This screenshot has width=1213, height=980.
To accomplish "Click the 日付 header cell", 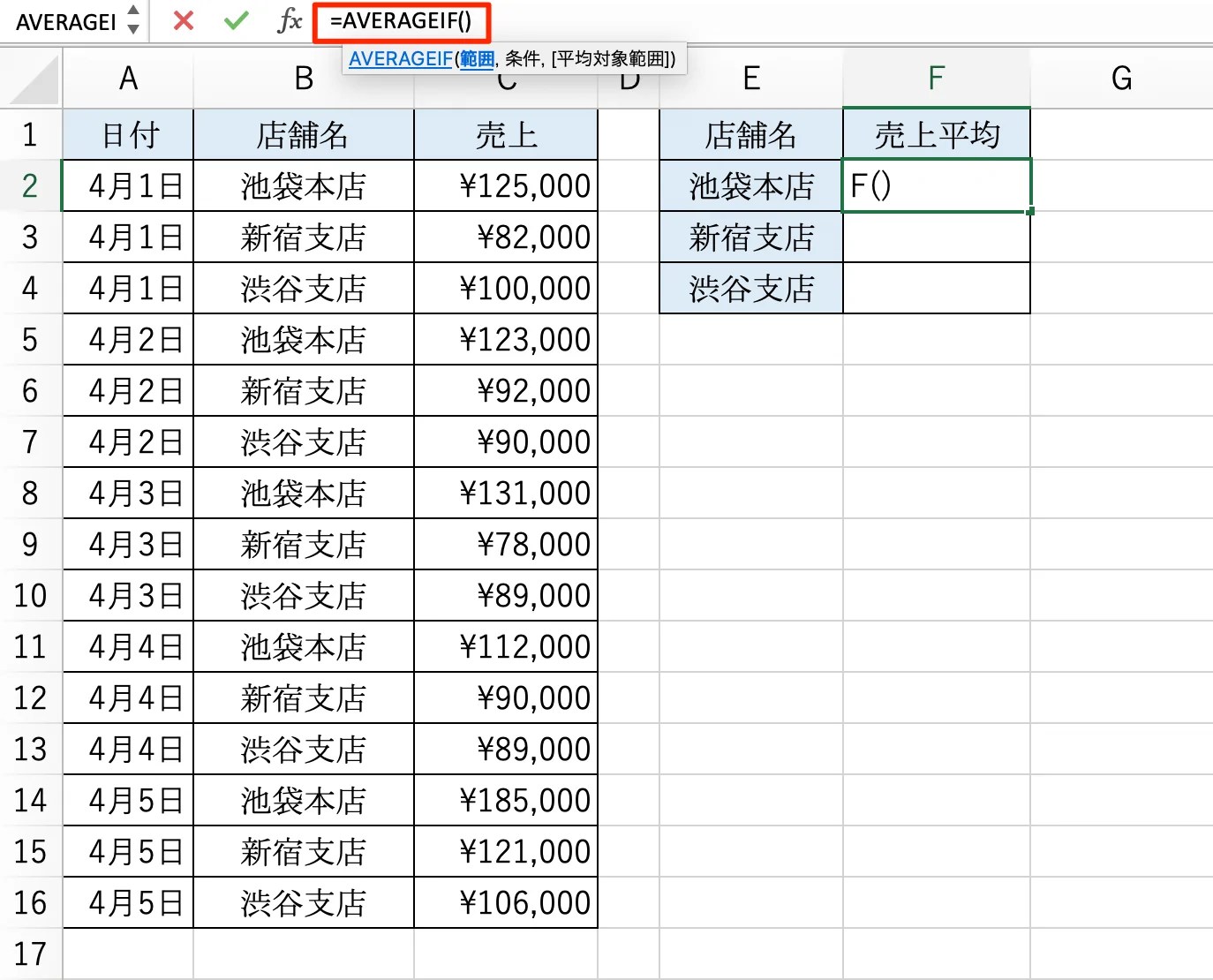I will tap(128, 135).
